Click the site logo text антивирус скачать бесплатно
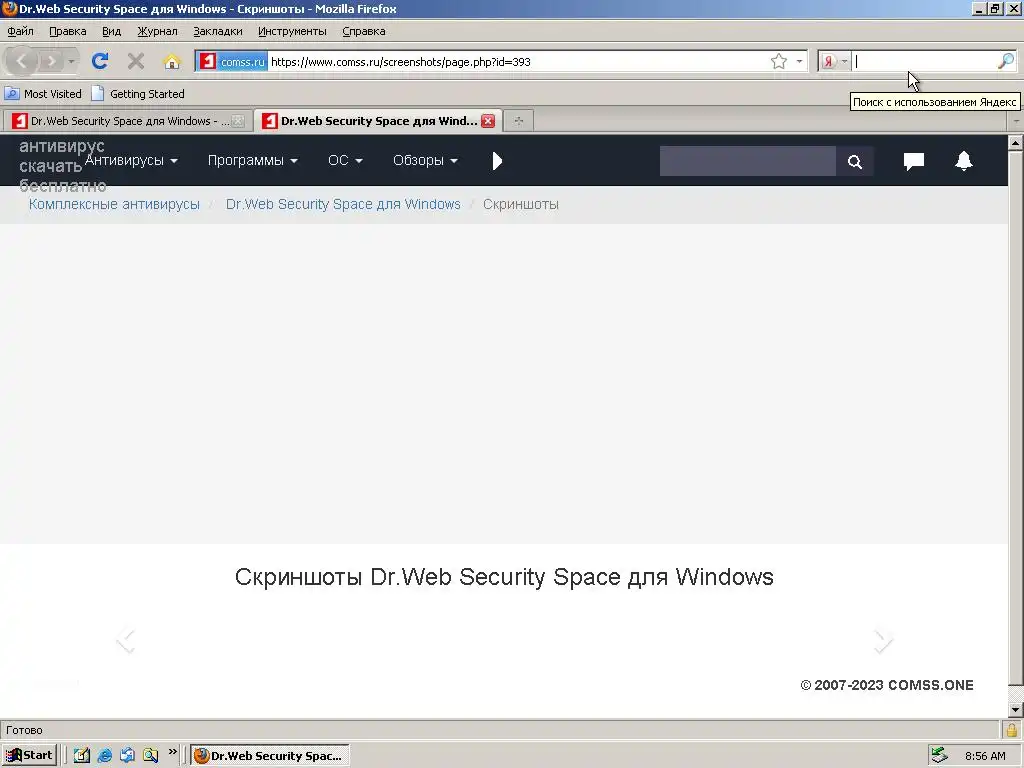This screenshot has width=1024, height=768. (x=62, y=166)
